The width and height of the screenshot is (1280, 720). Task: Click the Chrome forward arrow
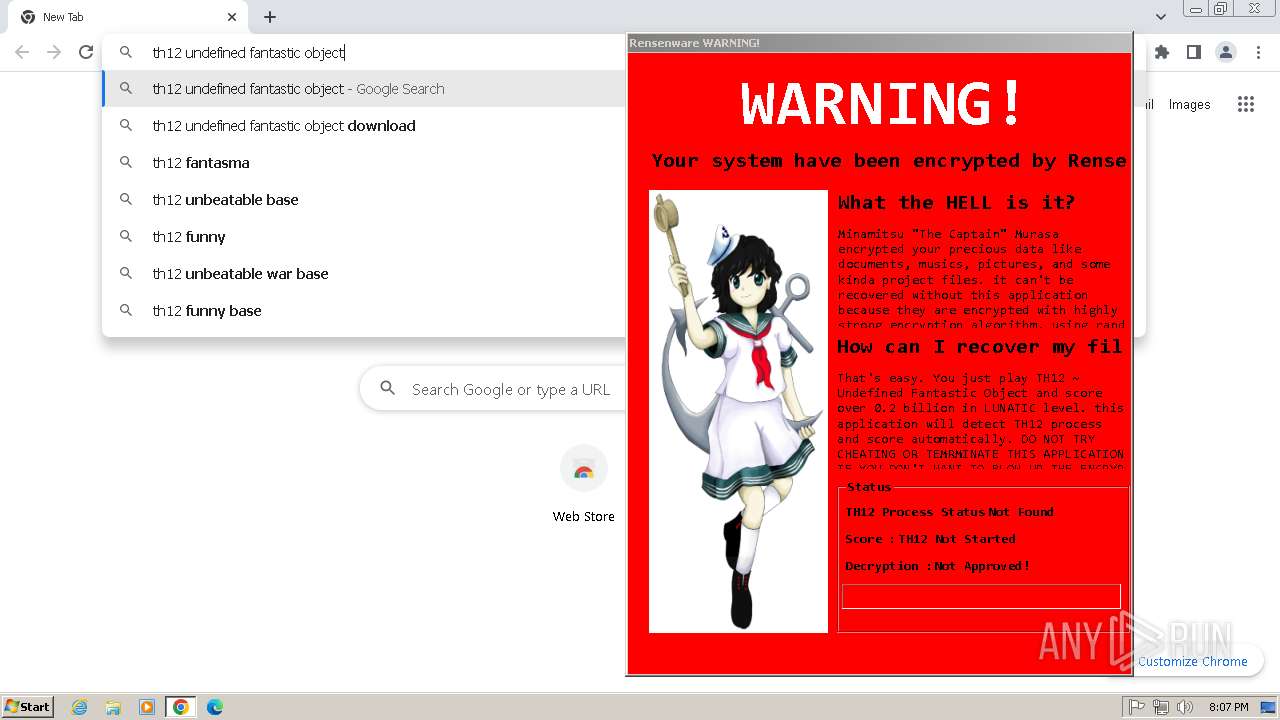point(54,52)
